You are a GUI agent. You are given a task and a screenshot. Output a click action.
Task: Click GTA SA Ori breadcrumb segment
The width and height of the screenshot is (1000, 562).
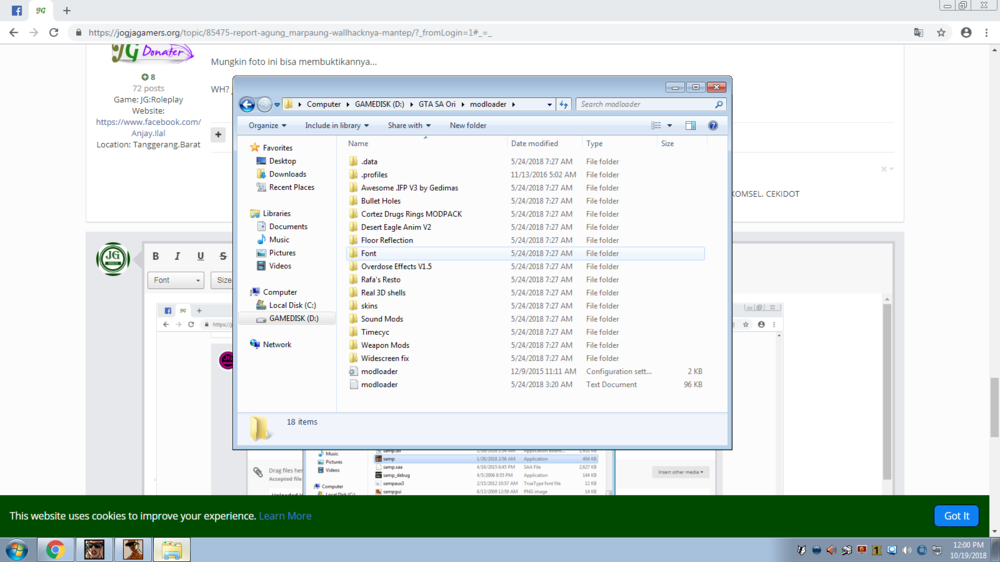[x=437, y=104]
